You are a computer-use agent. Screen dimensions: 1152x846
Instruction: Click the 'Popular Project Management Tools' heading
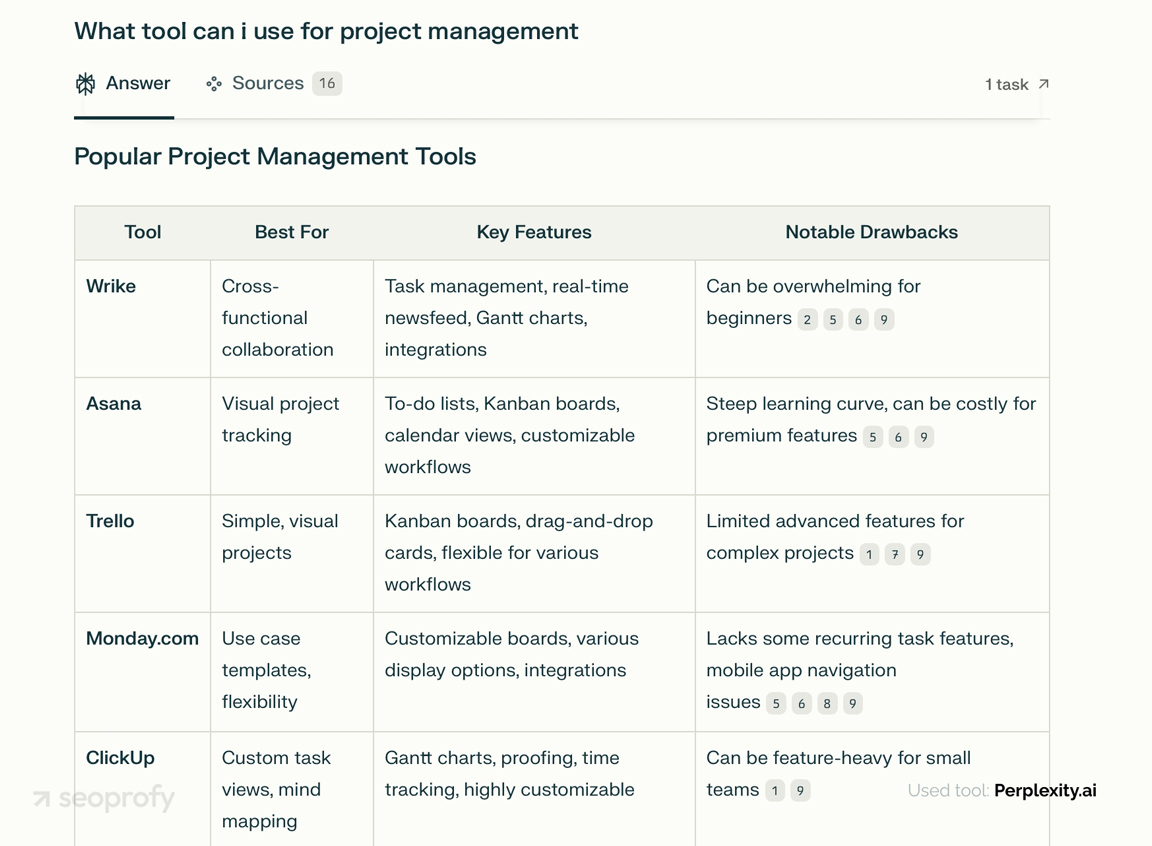pos(276,156)
